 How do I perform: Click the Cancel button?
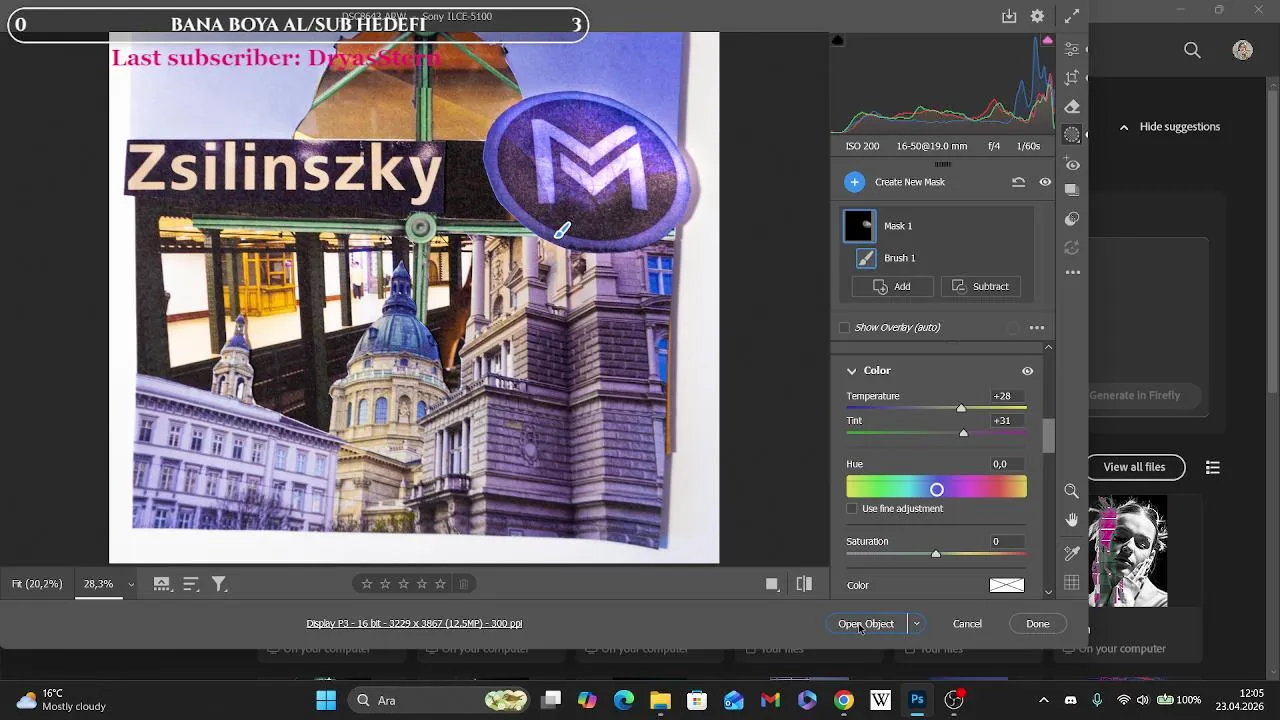[967, 624]
